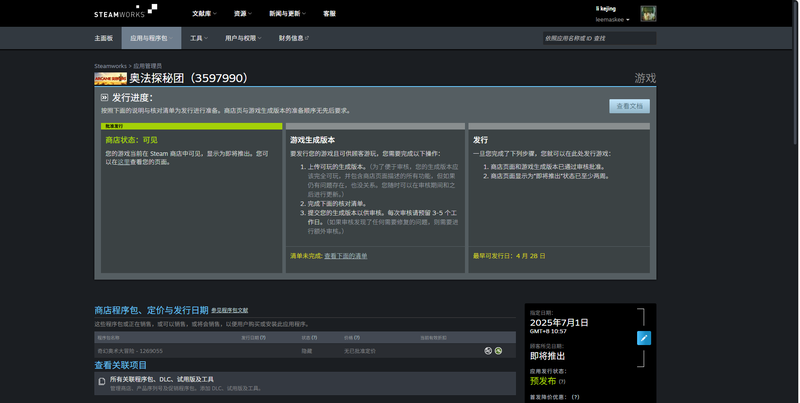Click the 2025年7月1日 date text
Viewport: 800px width, 403px height.
pyautogui.click(x=559, y=322)
